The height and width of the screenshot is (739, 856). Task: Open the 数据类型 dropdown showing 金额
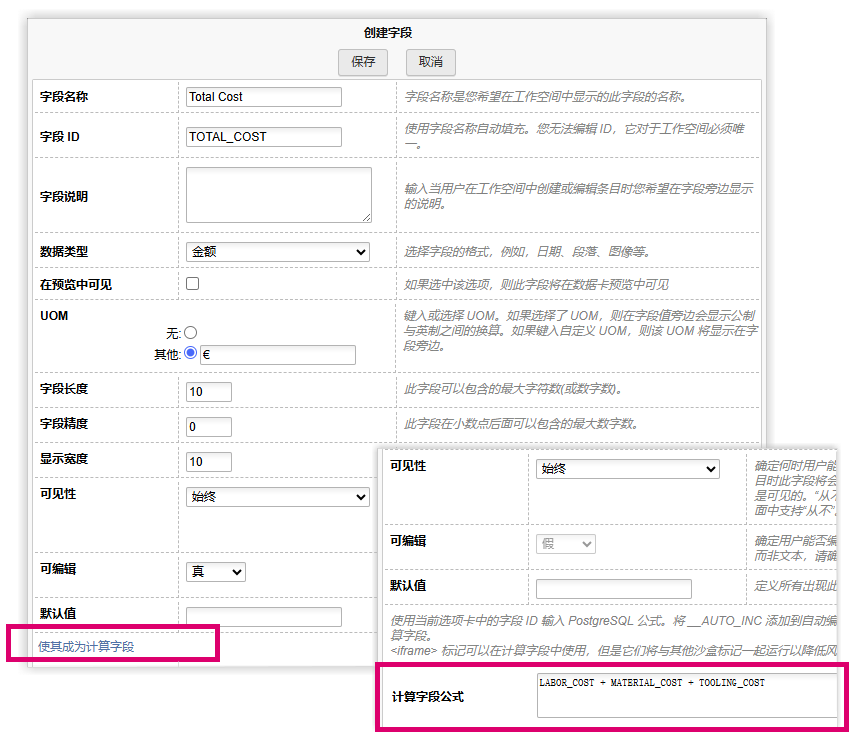pyautogui.click(x=277, y=251)
